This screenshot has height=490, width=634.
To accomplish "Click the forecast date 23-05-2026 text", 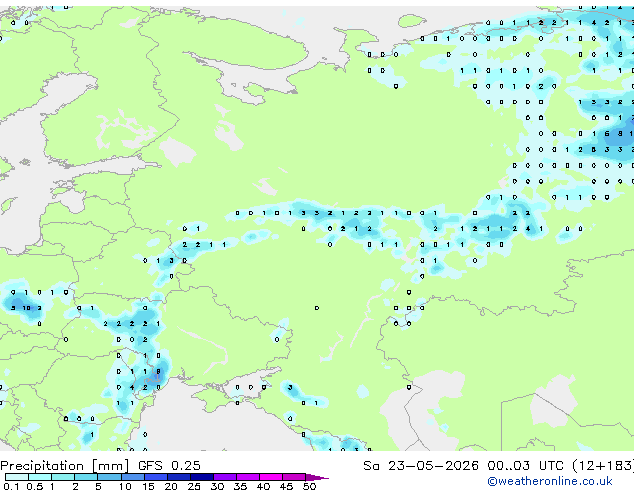I will [x=433, y=466].
